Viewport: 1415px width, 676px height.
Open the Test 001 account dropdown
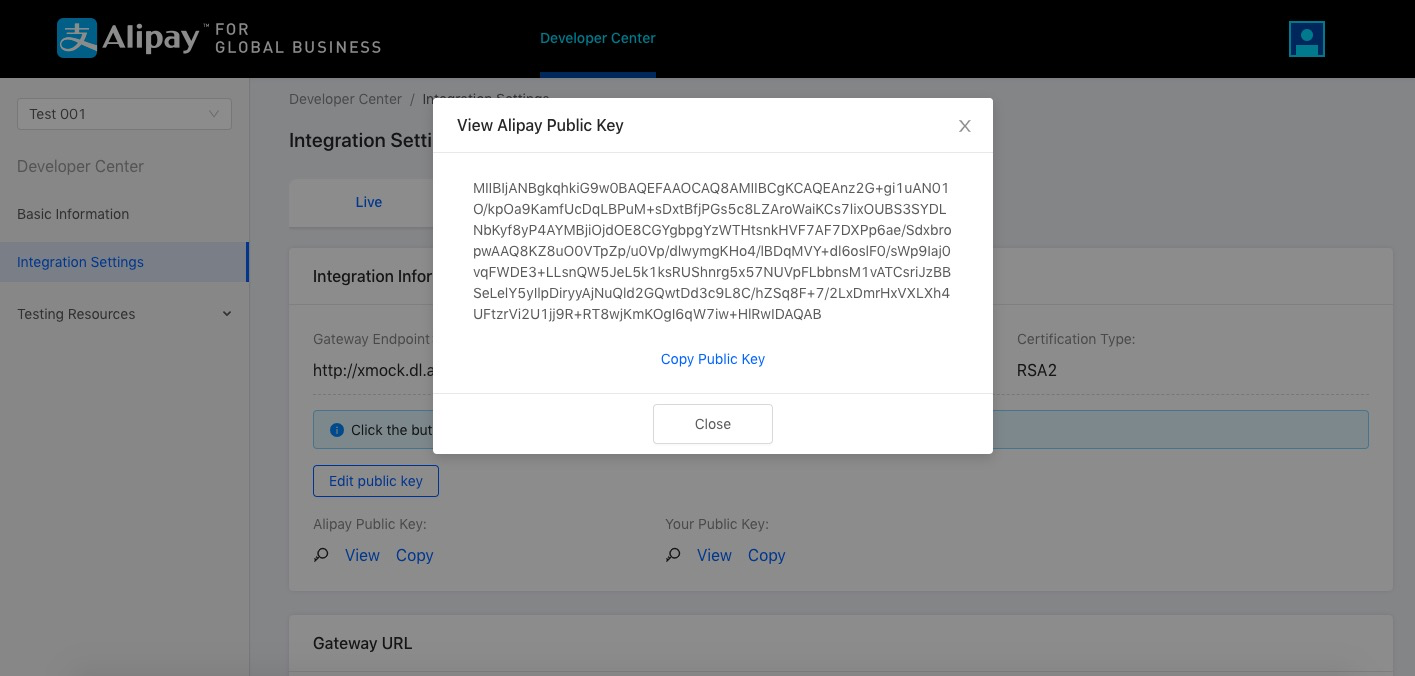tap(124, 114)
